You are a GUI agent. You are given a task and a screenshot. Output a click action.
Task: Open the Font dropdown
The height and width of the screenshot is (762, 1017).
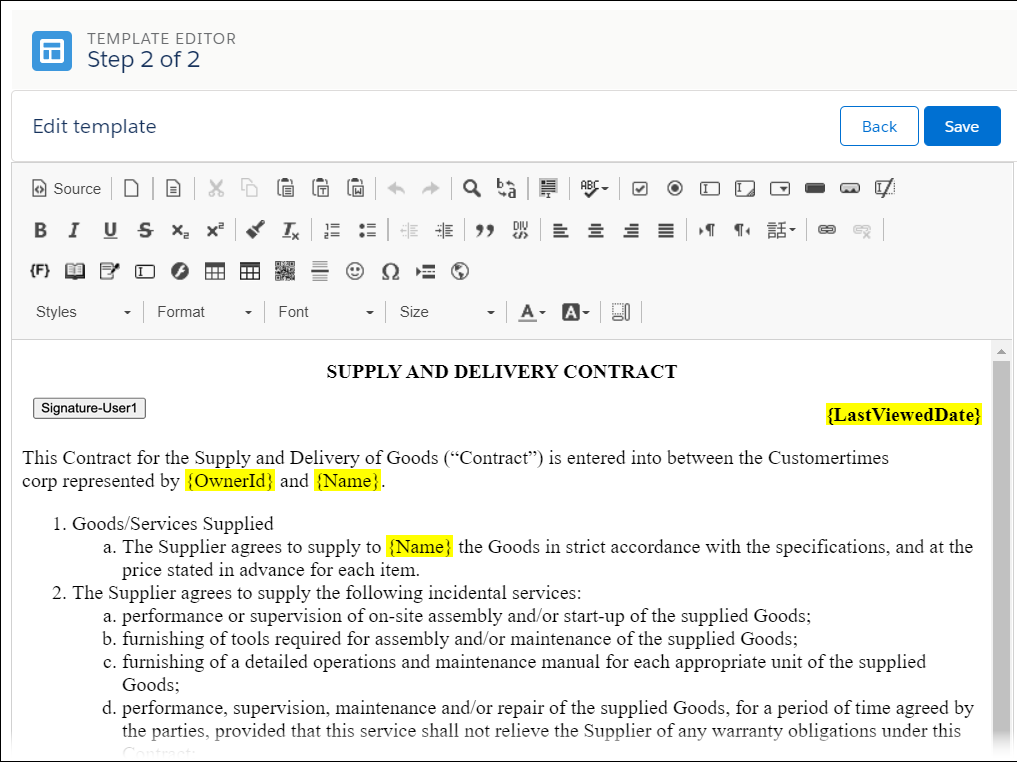325,311
